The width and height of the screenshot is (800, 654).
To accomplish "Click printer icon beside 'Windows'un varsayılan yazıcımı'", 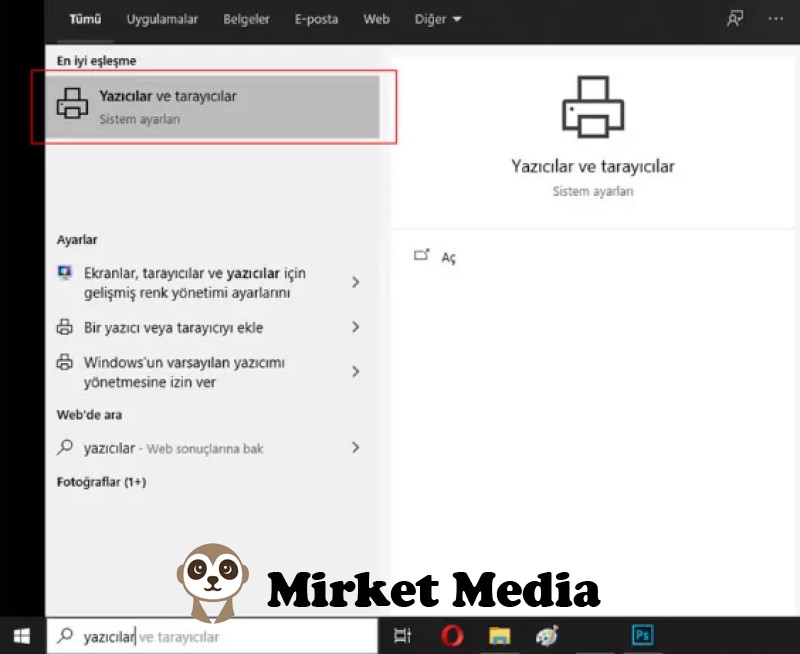I will click(x=64, y=362).
